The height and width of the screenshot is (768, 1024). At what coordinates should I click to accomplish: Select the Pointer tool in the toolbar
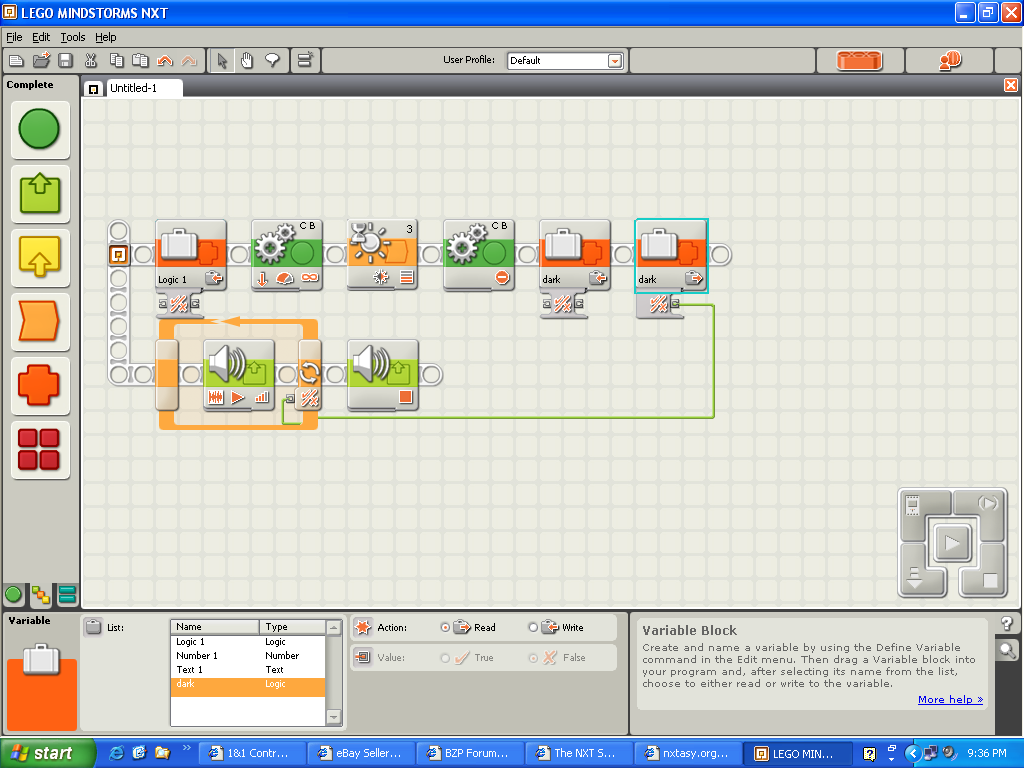[x=221, y=60]
